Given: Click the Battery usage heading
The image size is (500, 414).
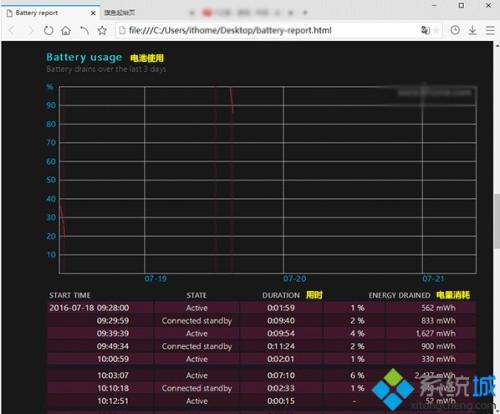Looking at the screenshot, I should click(x=84, y=57).
